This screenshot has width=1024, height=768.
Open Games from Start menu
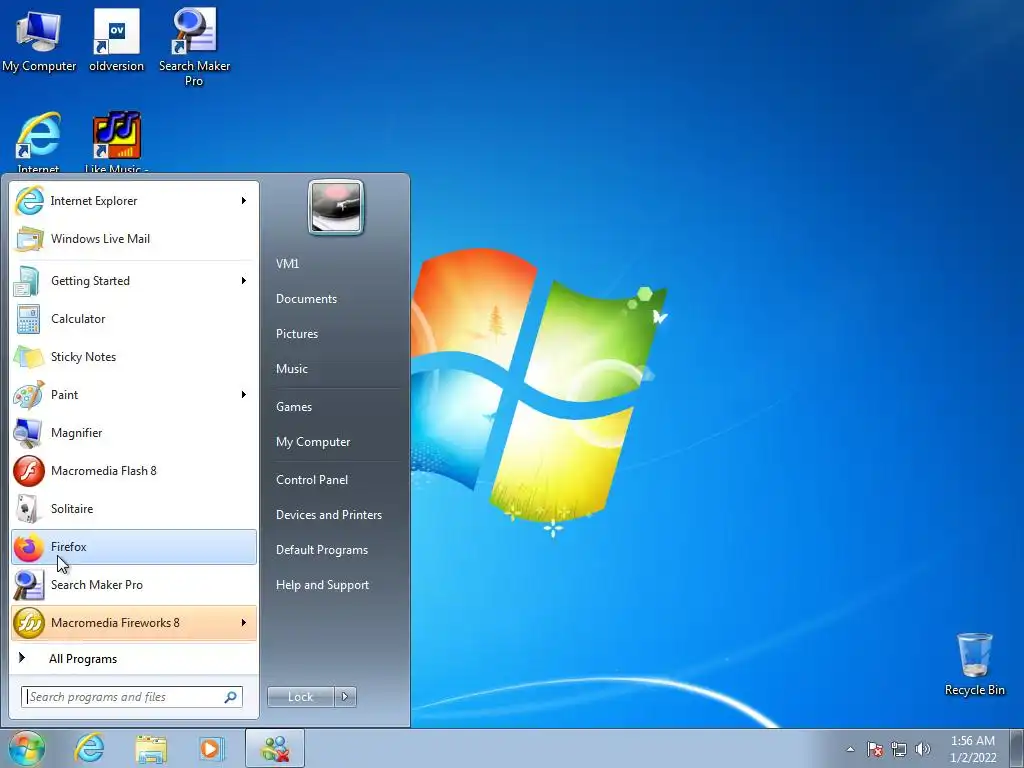(294, 407)
